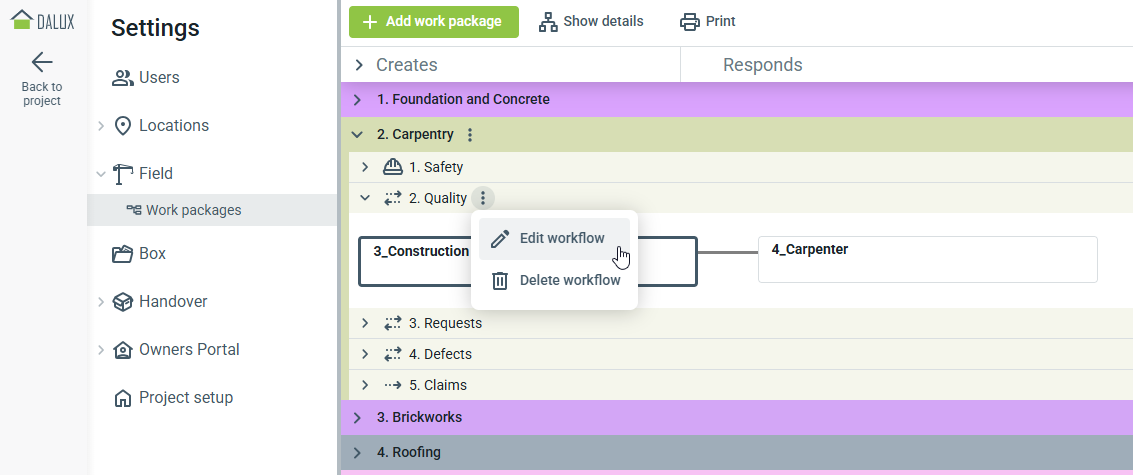Click the Print button
The height and width of the screenshot is (475, 1133).
(707, 22)
